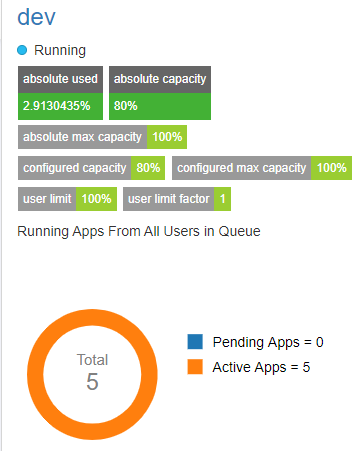Image resolution: width=363 pixels, height=451 pixels.
Task: Click the blue Pending Apps legend square
Action: point(195,342)
